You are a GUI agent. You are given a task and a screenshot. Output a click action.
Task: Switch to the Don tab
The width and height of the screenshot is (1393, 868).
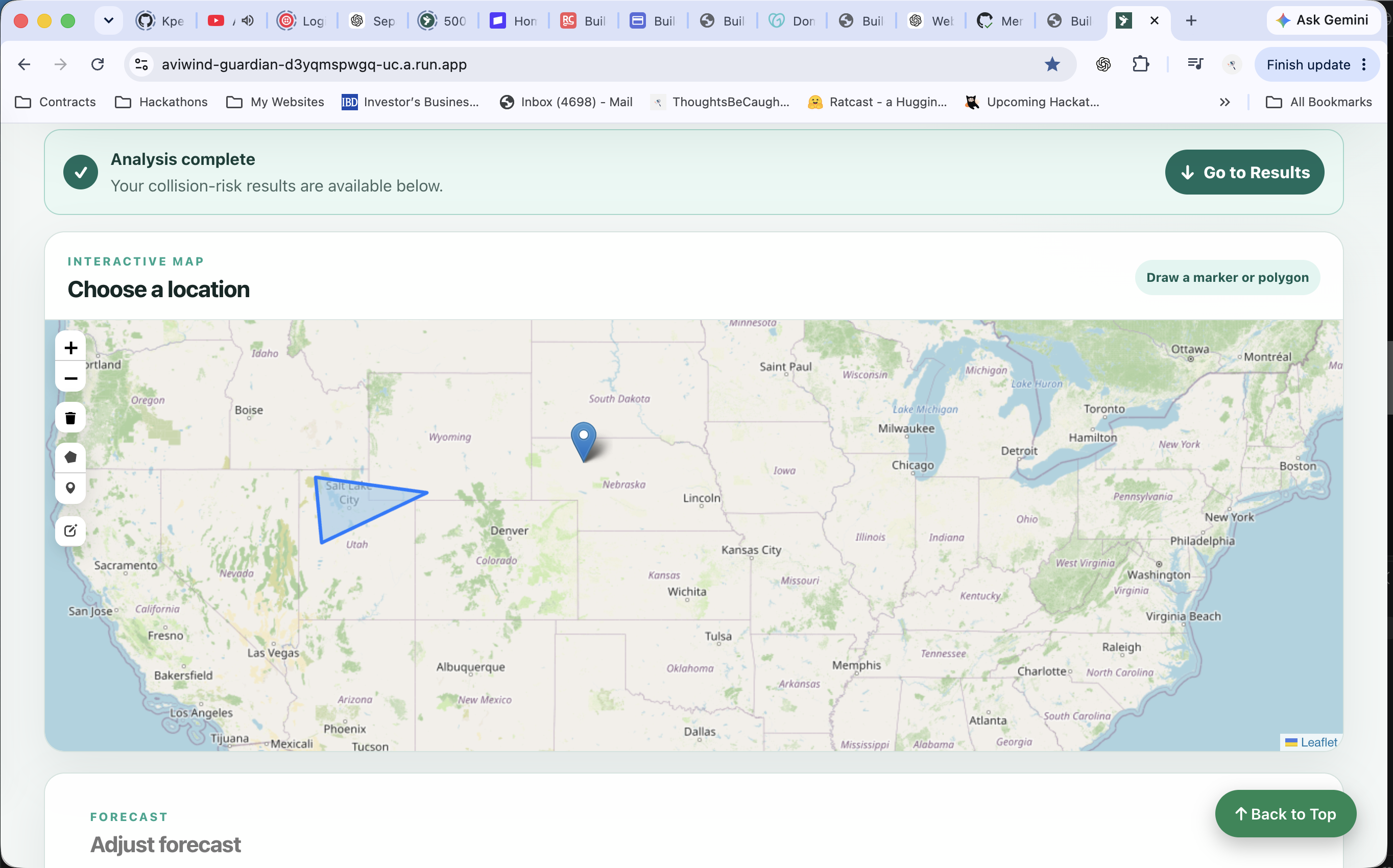coord(792,20)
